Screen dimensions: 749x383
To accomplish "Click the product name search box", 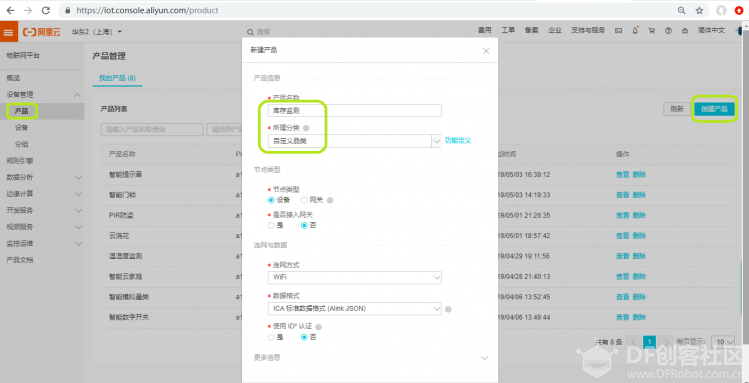I will coord(152,129).
